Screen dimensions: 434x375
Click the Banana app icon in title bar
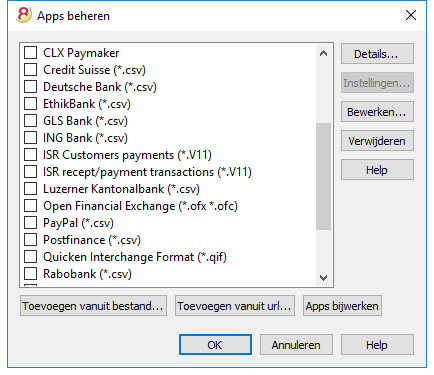(24, 15)
